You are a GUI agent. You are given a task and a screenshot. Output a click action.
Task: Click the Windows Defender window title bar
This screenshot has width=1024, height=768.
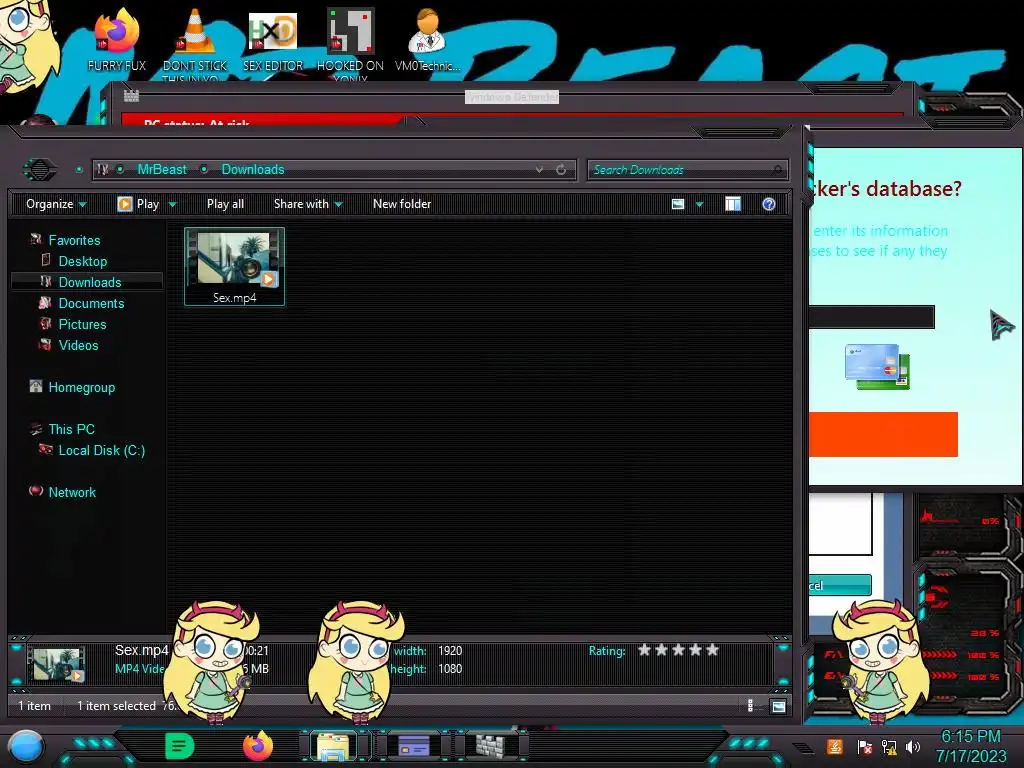pyautogui.click(x=511, y=97)
